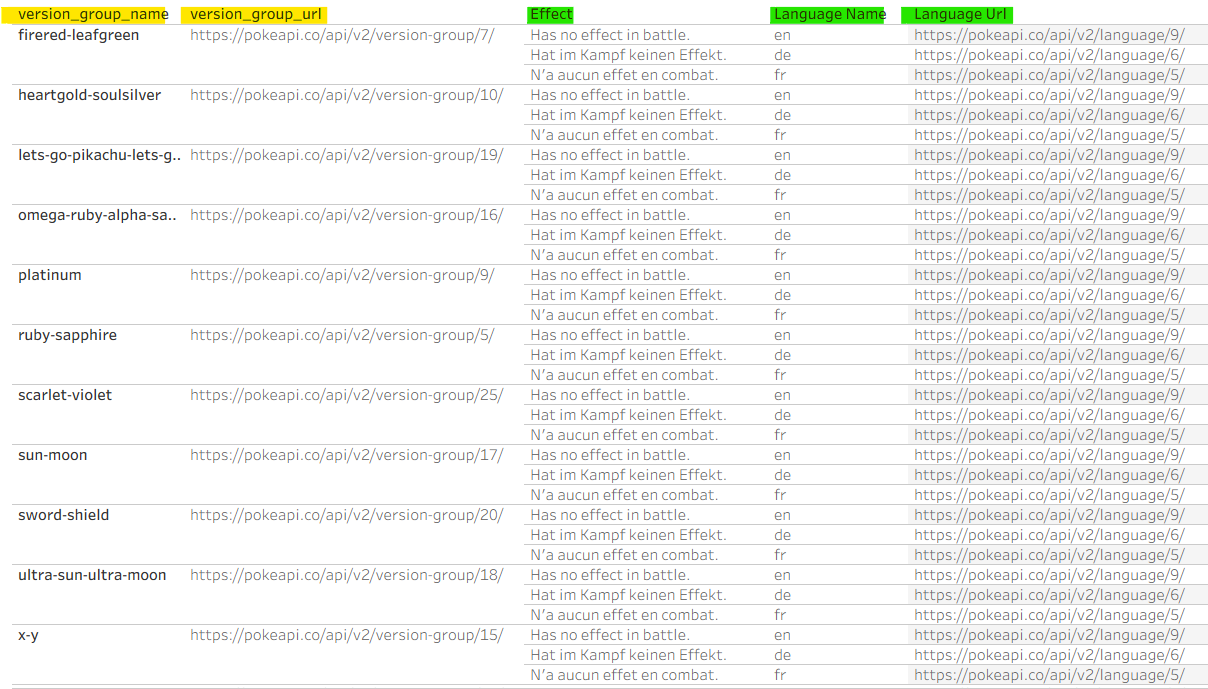Screen dimensions: 1208x689
Task: Select the platinum row label
Action: click(50, 275)
